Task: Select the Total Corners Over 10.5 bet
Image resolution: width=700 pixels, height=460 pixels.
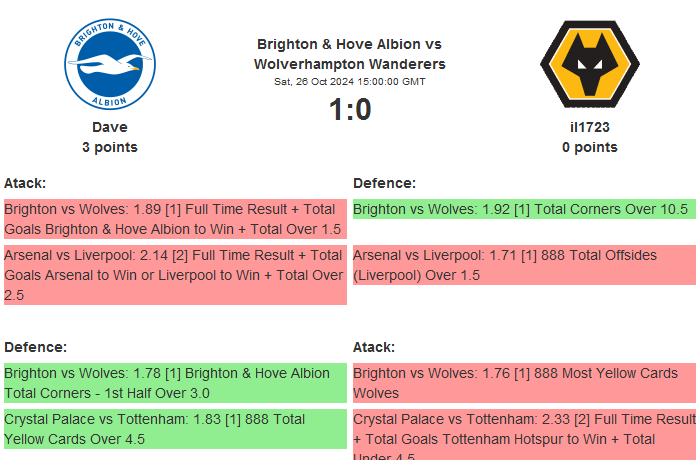Action: tap(523, 209)
